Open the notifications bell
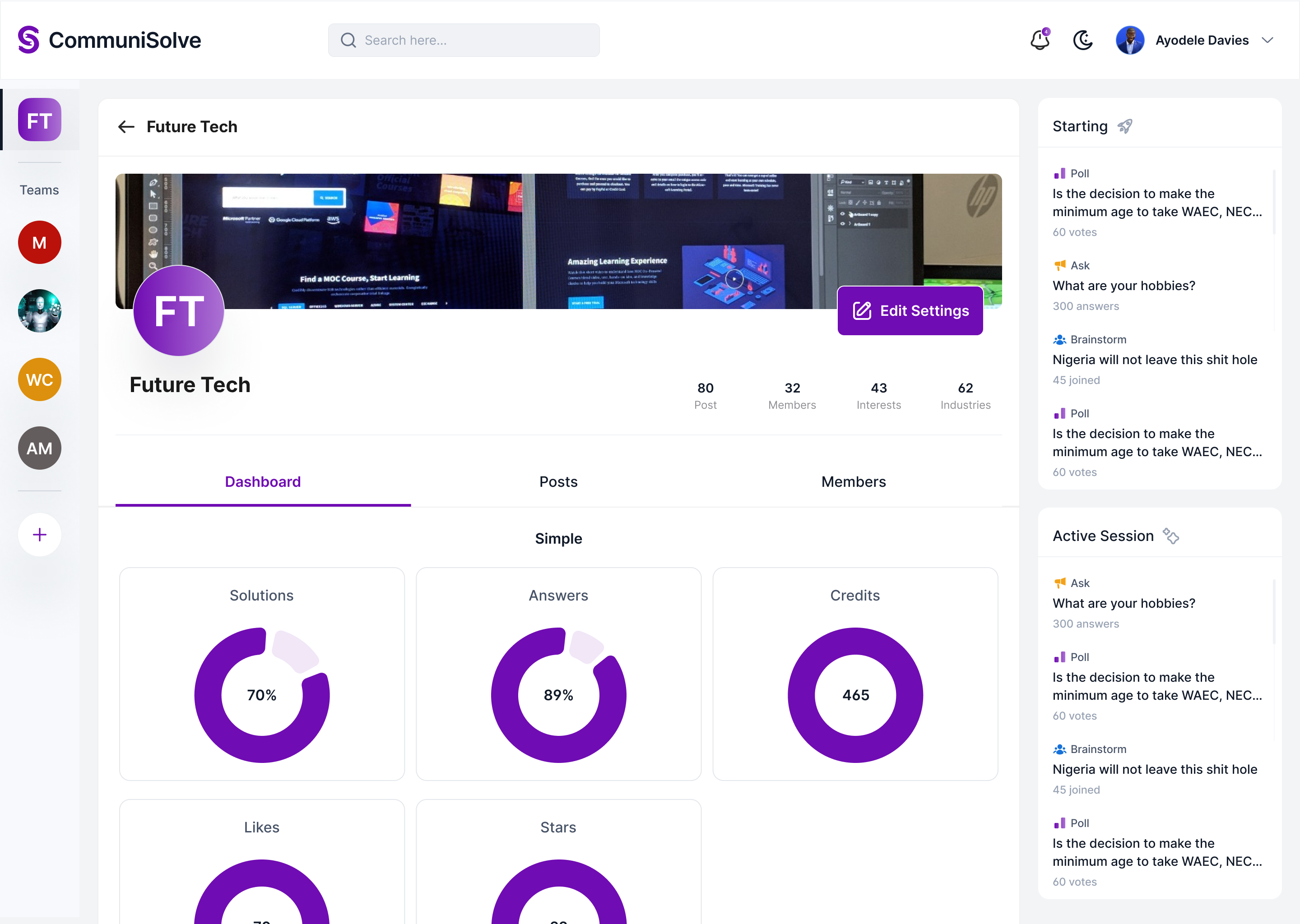Screen dimensions: 1300x924 click(x=1040, y=40)
